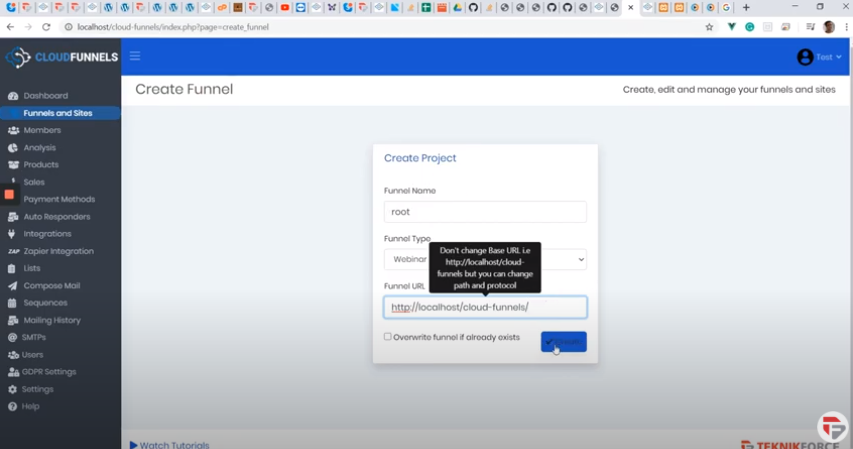Viewport: 853px width, 449px height.
Task: Open Zapier Integration in sidebar
Action: pos(58,251)
